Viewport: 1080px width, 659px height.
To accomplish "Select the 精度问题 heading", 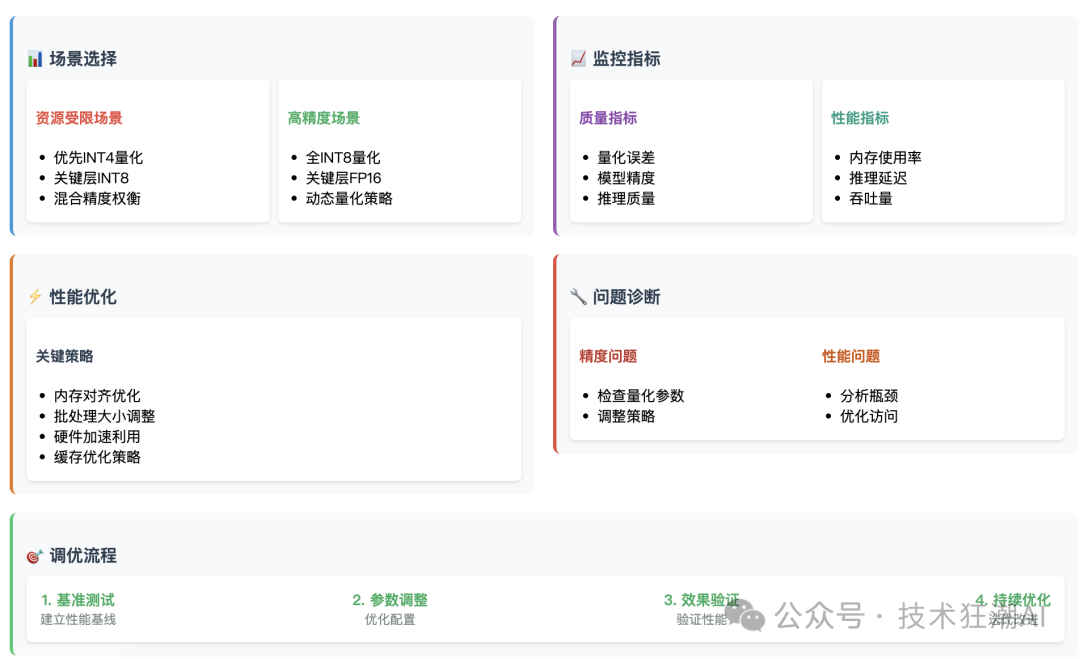I will (x=608, y=356).
